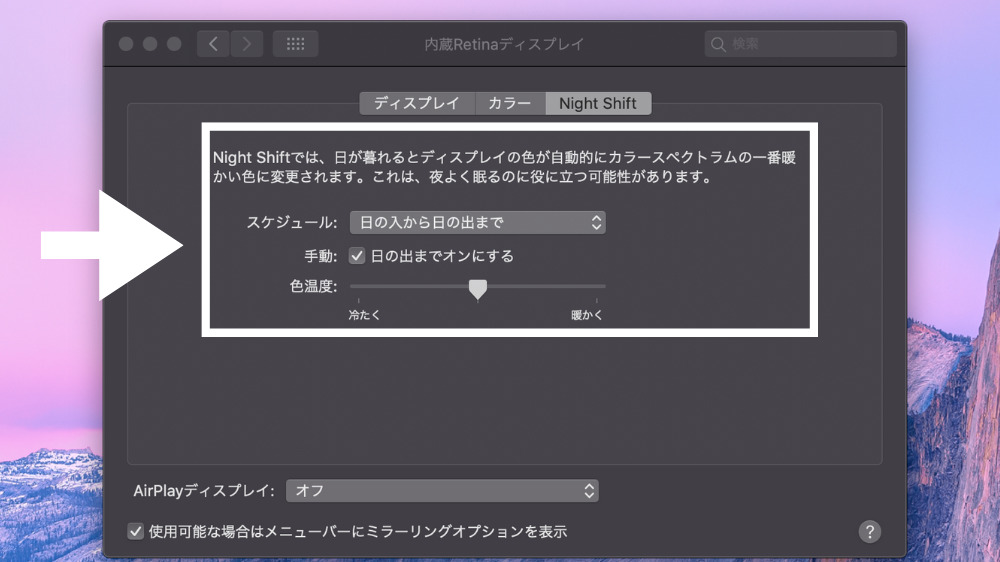Close the preferences window

tap(126, 44)
